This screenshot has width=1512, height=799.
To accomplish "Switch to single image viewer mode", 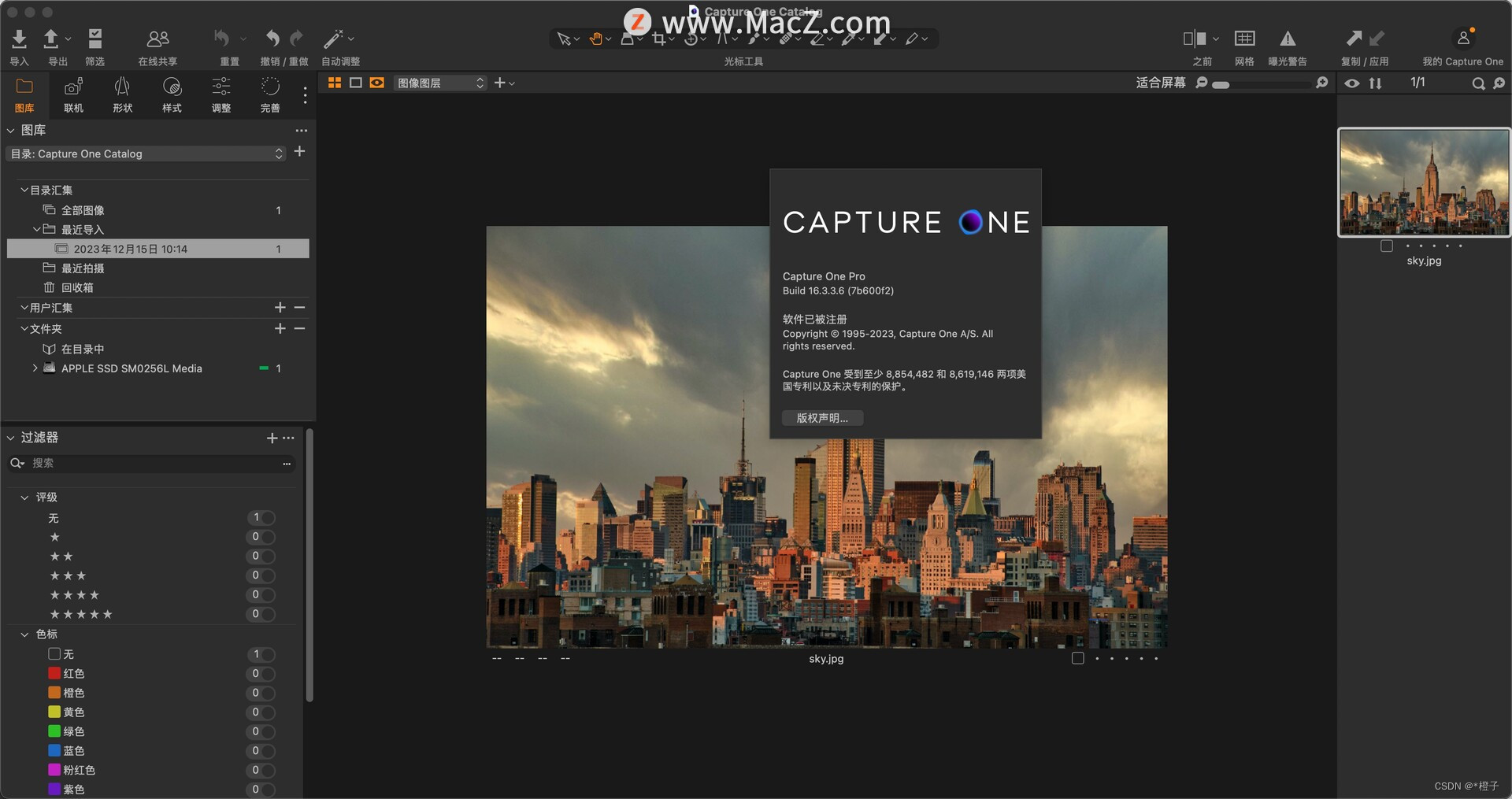I will click(x=356, y=83).
